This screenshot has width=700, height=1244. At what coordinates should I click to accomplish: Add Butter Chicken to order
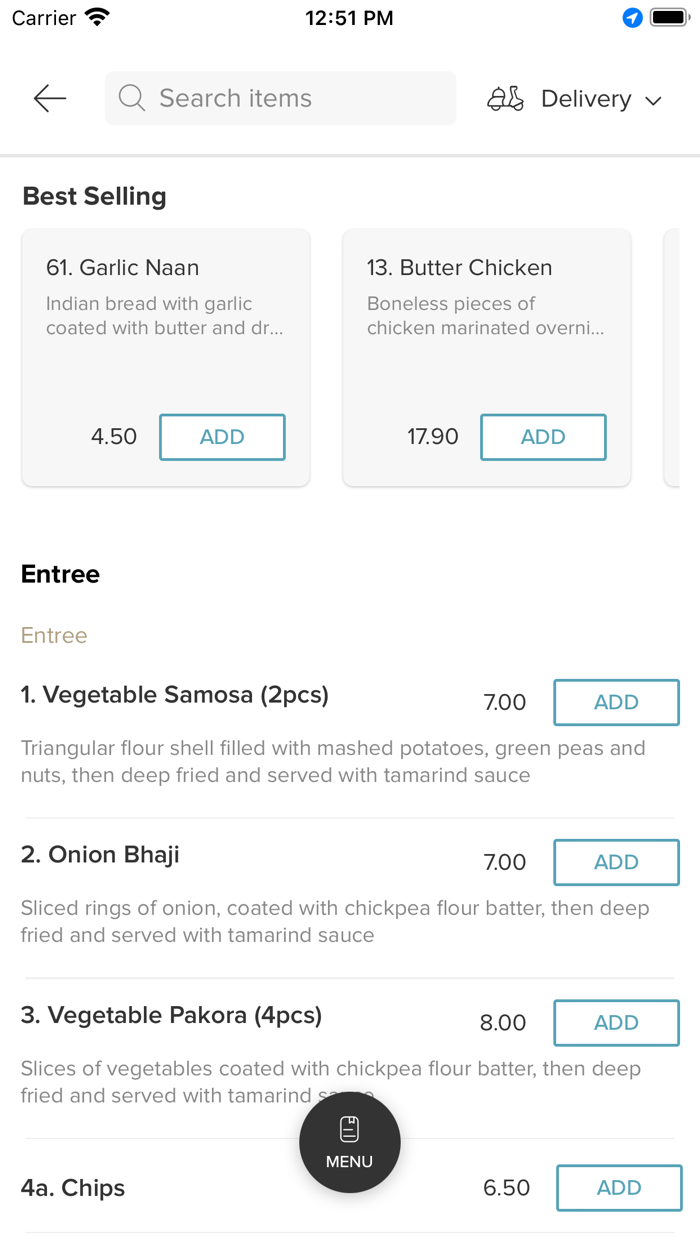click(543, 437)
